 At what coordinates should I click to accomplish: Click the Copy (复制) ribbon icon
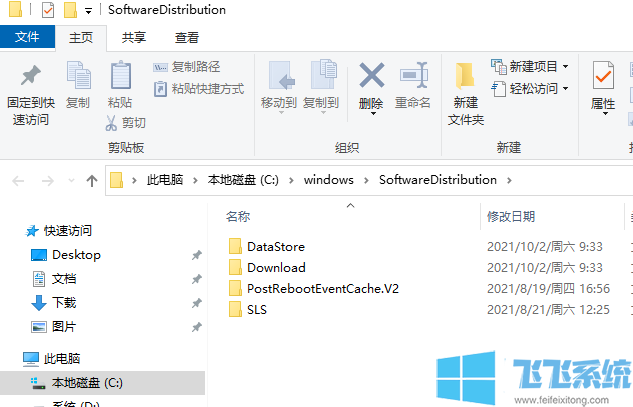pyautogui.click(x=78, y=75)
